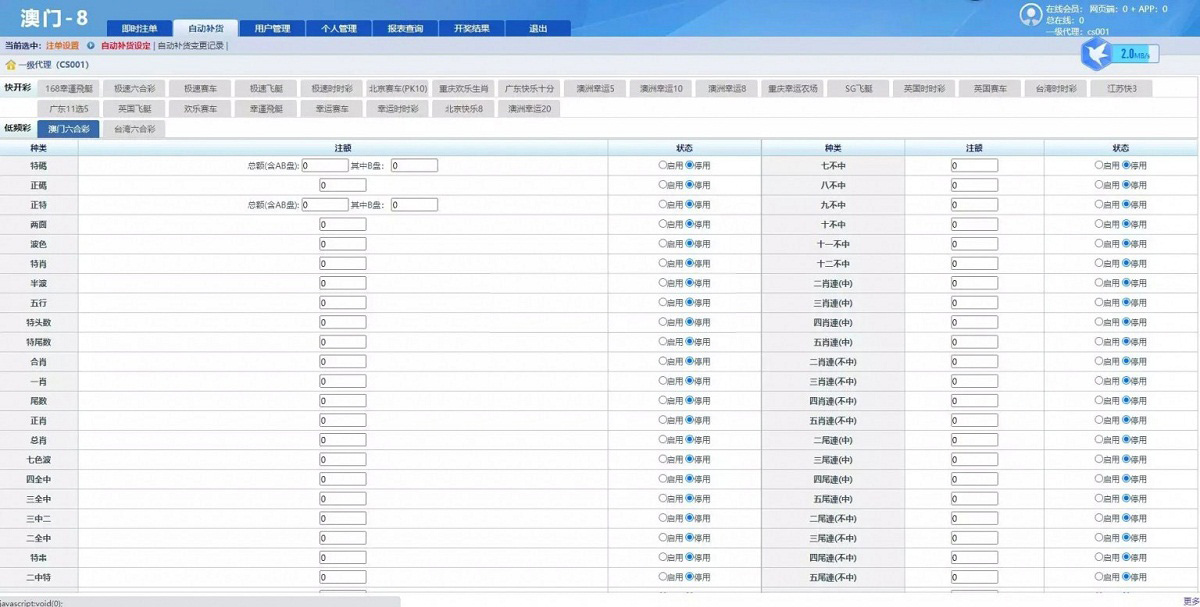This screenshot has width=1200, height=607.
Task: Switch to the 报表查询 tab
Action: (x=405, y=29)
